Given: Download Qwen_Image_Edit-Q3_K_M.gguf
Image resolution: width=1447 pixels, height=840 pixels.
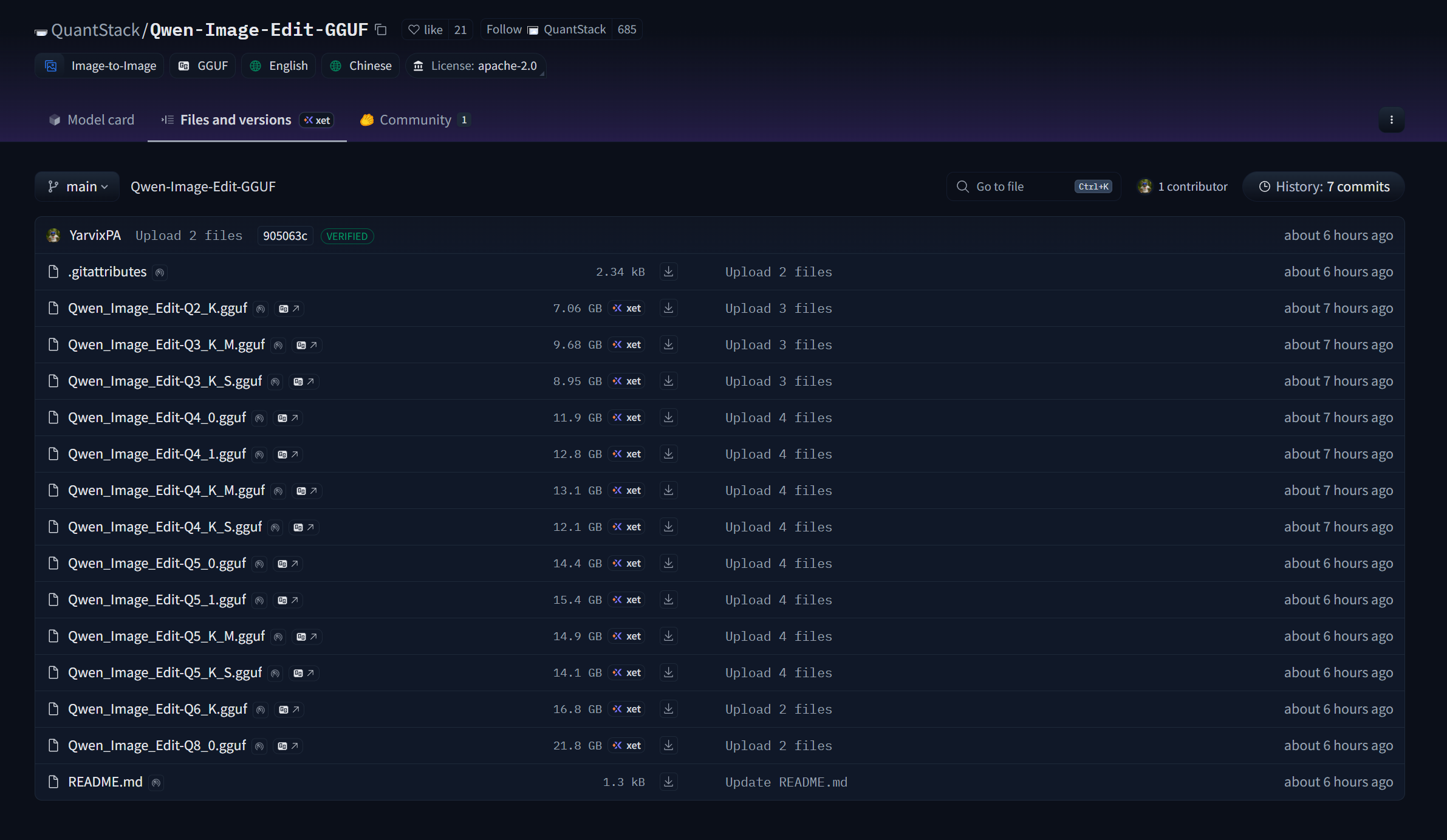Looking at the screenshot, I should click(x=669, y=344).
